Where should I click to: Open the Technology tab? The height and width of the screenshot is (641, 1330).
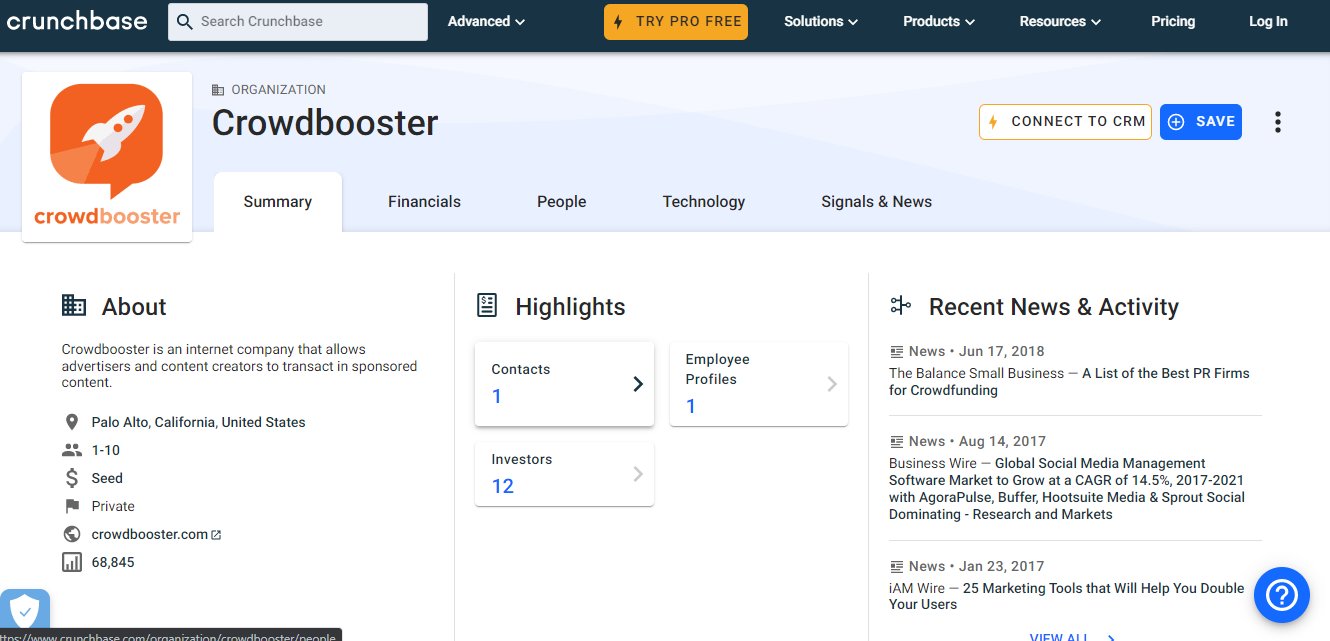click(x=704, y=202)
